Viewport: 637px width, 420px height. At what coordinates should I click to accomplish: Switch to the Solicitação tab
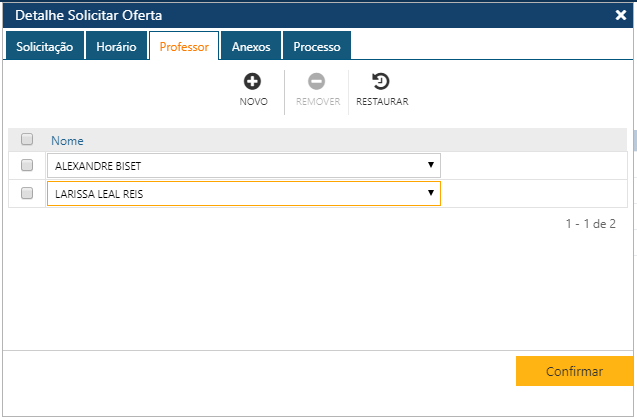coord(44,46)
